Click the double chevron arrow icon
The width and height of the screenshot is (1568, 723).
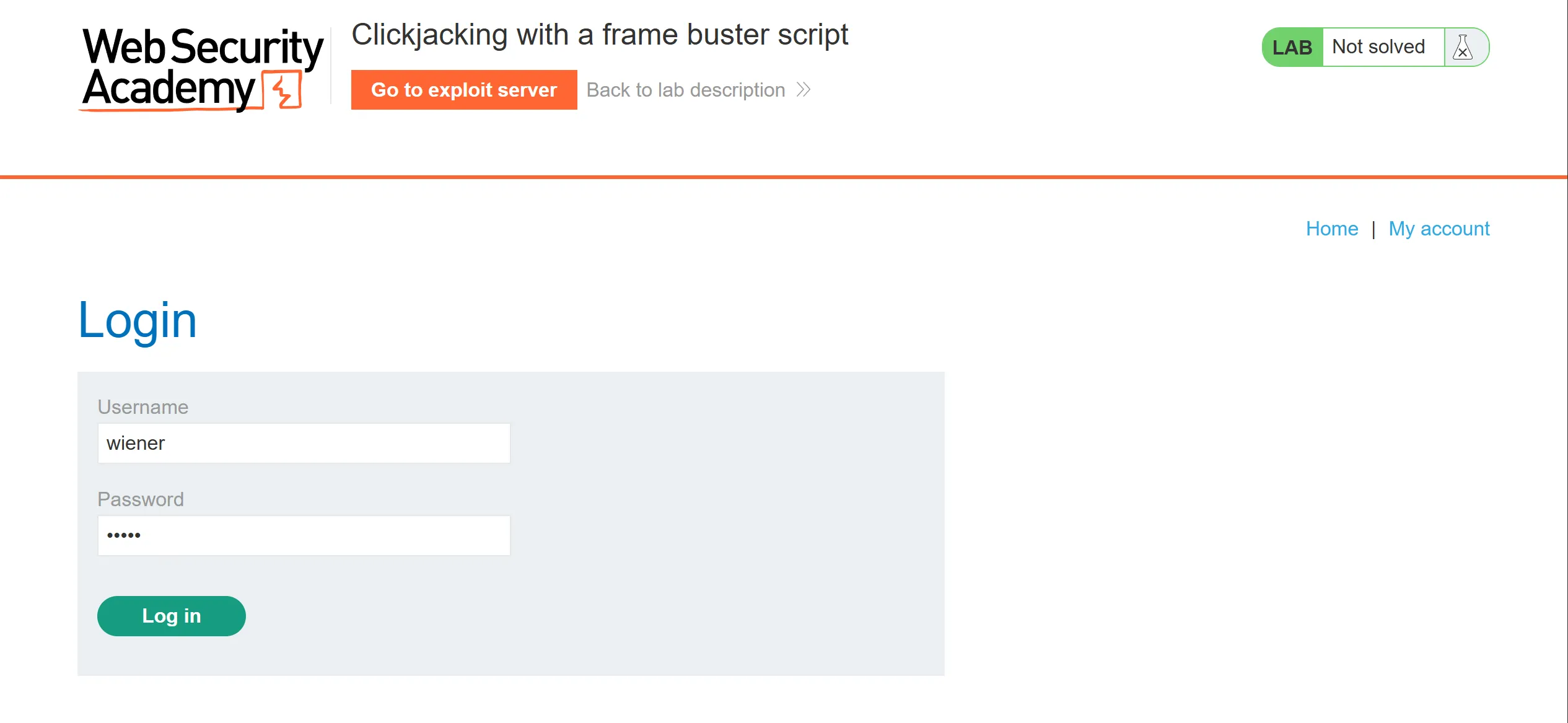[804, 90]
